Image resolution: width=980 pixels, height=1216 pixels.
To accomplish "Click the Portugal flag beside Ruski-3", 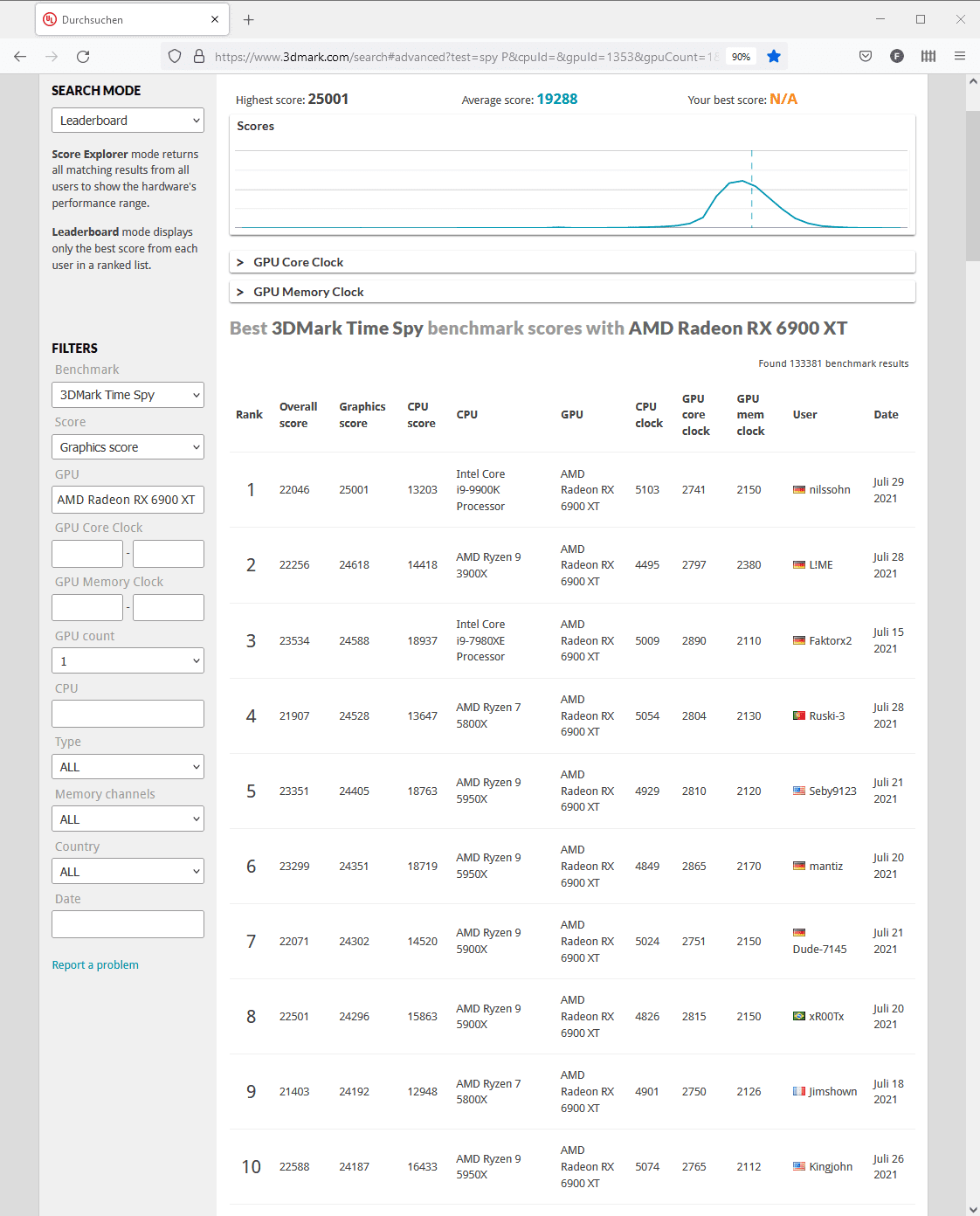I will click(x=799, y=715).
